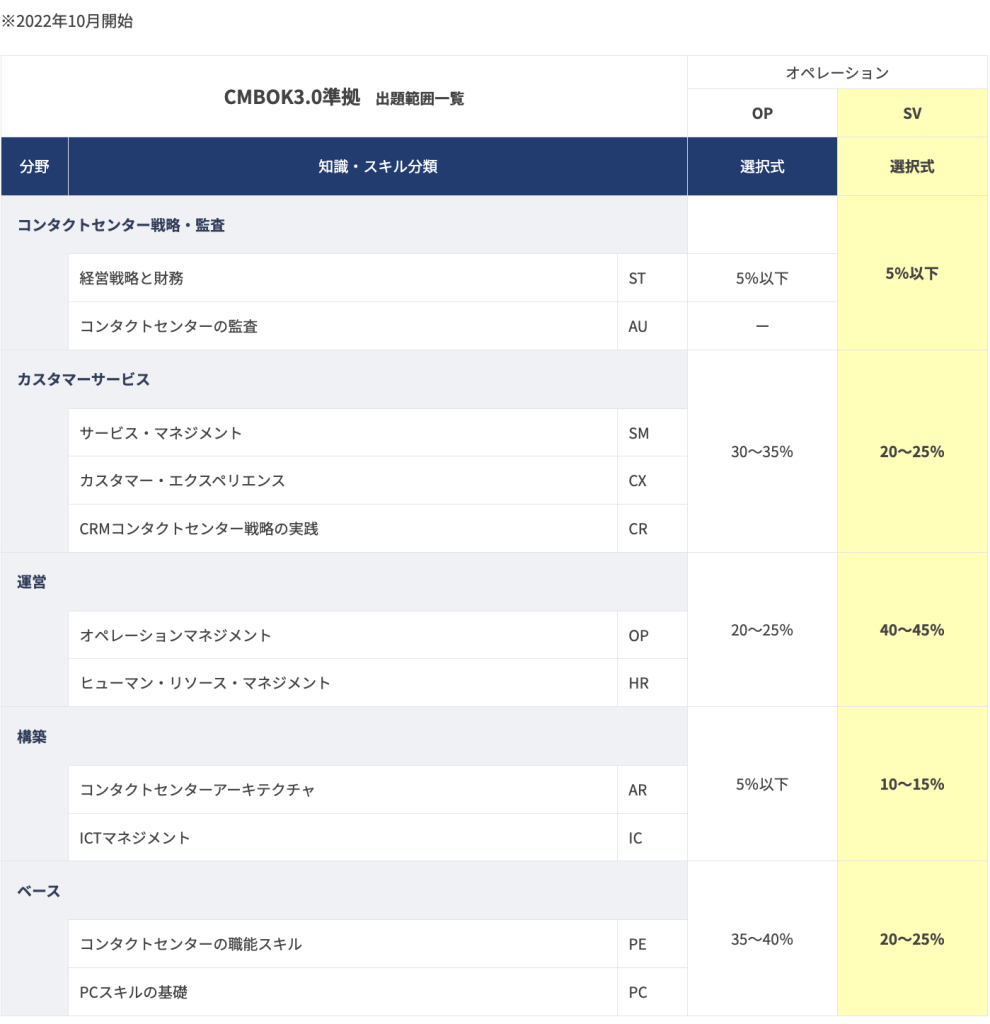990x1024 pixels.
Task: Click the 運営 section heading
Action: (x=32, y=582)
